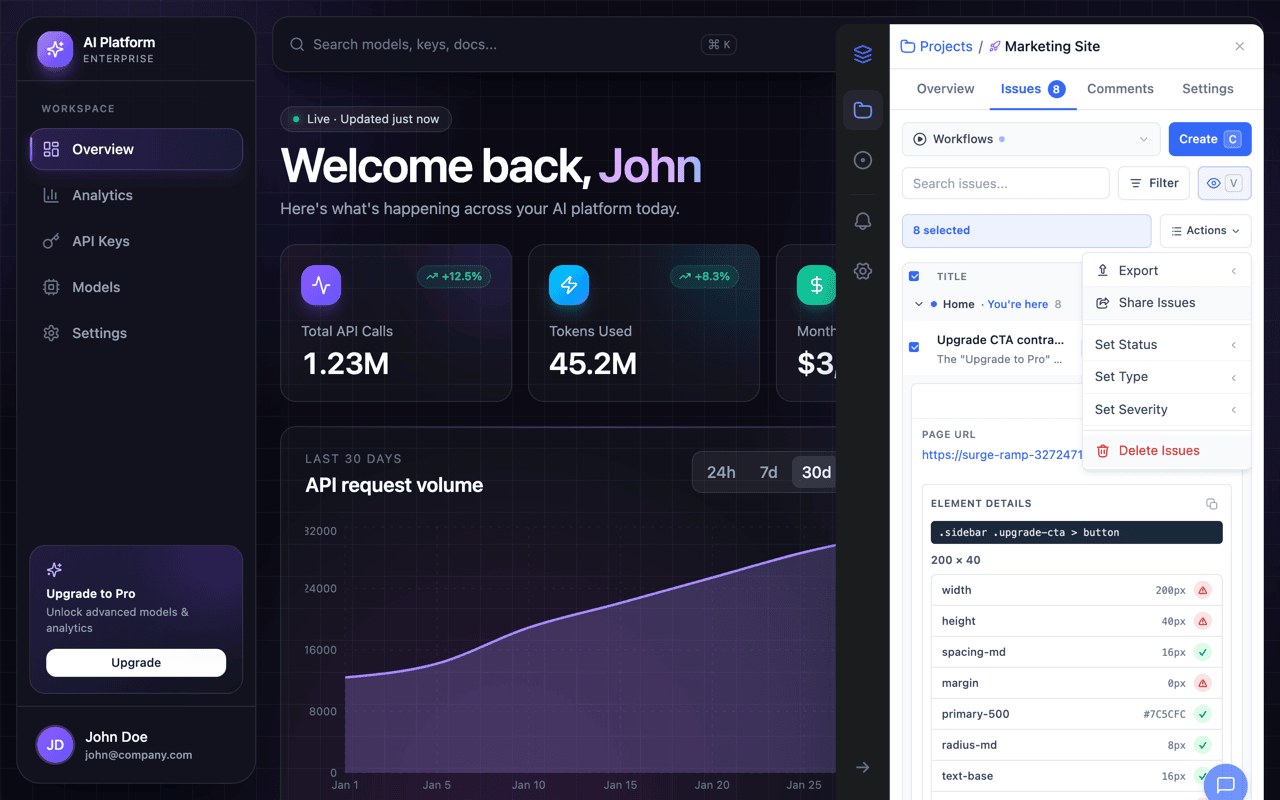Viewport: 1280px width, 800px height.
Task: Collapse the Home group chevron
Action: [x=919, y=304]
